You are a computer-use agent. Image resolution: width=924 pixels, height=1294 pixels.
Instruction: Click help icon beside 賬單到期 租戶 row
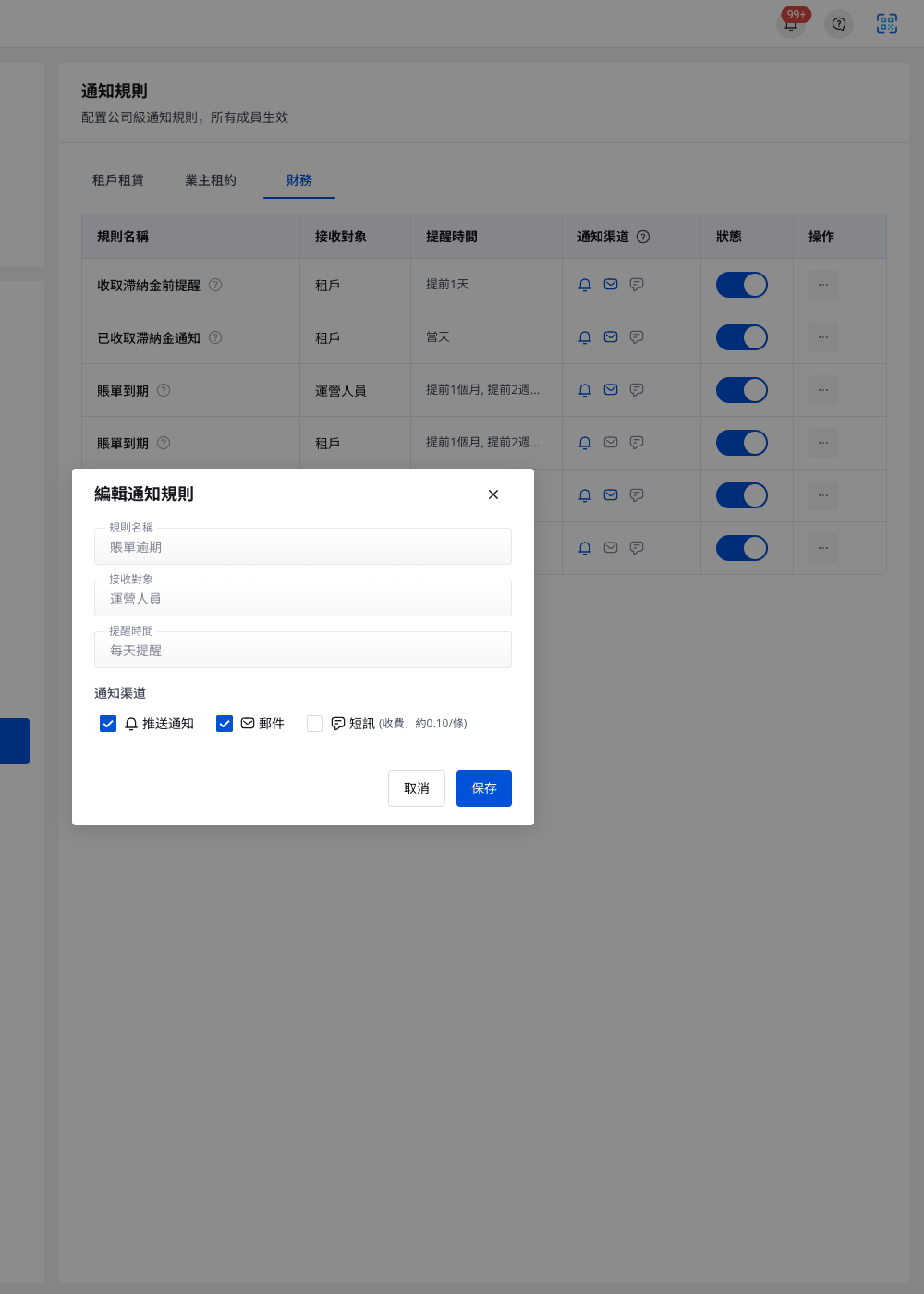[x=164, y=443]
